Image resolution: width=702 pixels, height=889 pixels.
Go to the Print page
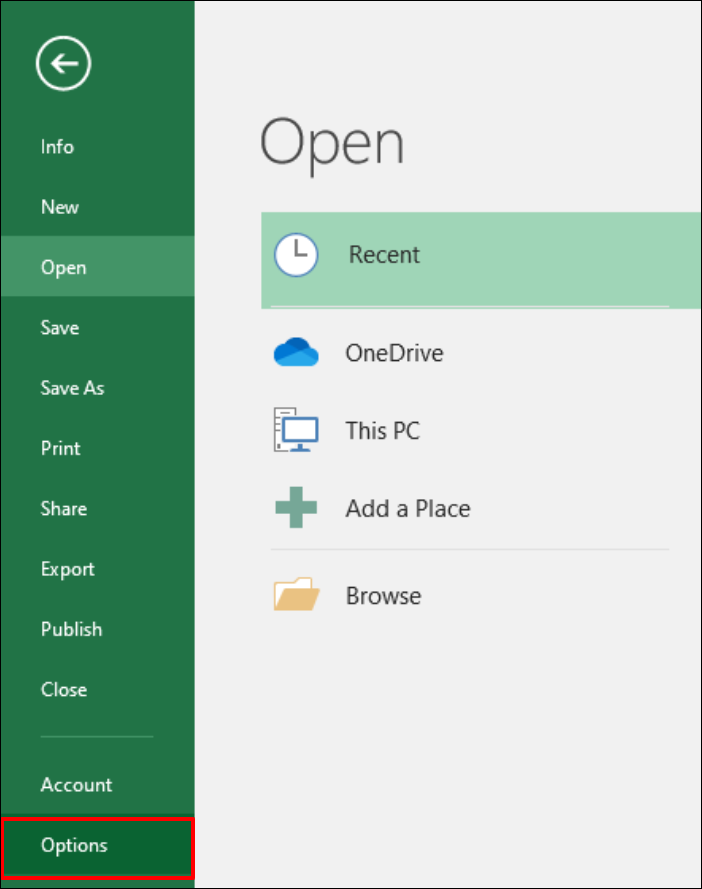[x=60, y=448]
